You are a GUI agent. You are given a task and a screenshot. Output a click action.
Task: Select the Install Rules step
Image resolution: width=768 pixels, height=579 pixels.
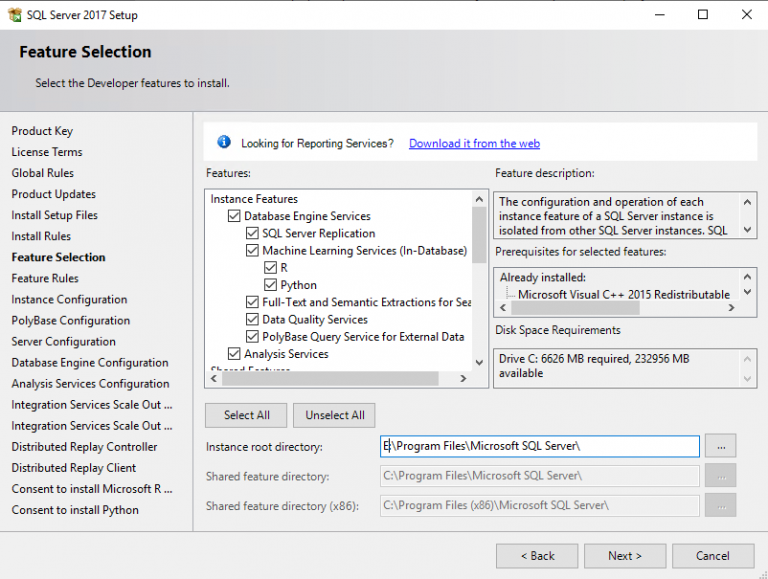point(41,236)
